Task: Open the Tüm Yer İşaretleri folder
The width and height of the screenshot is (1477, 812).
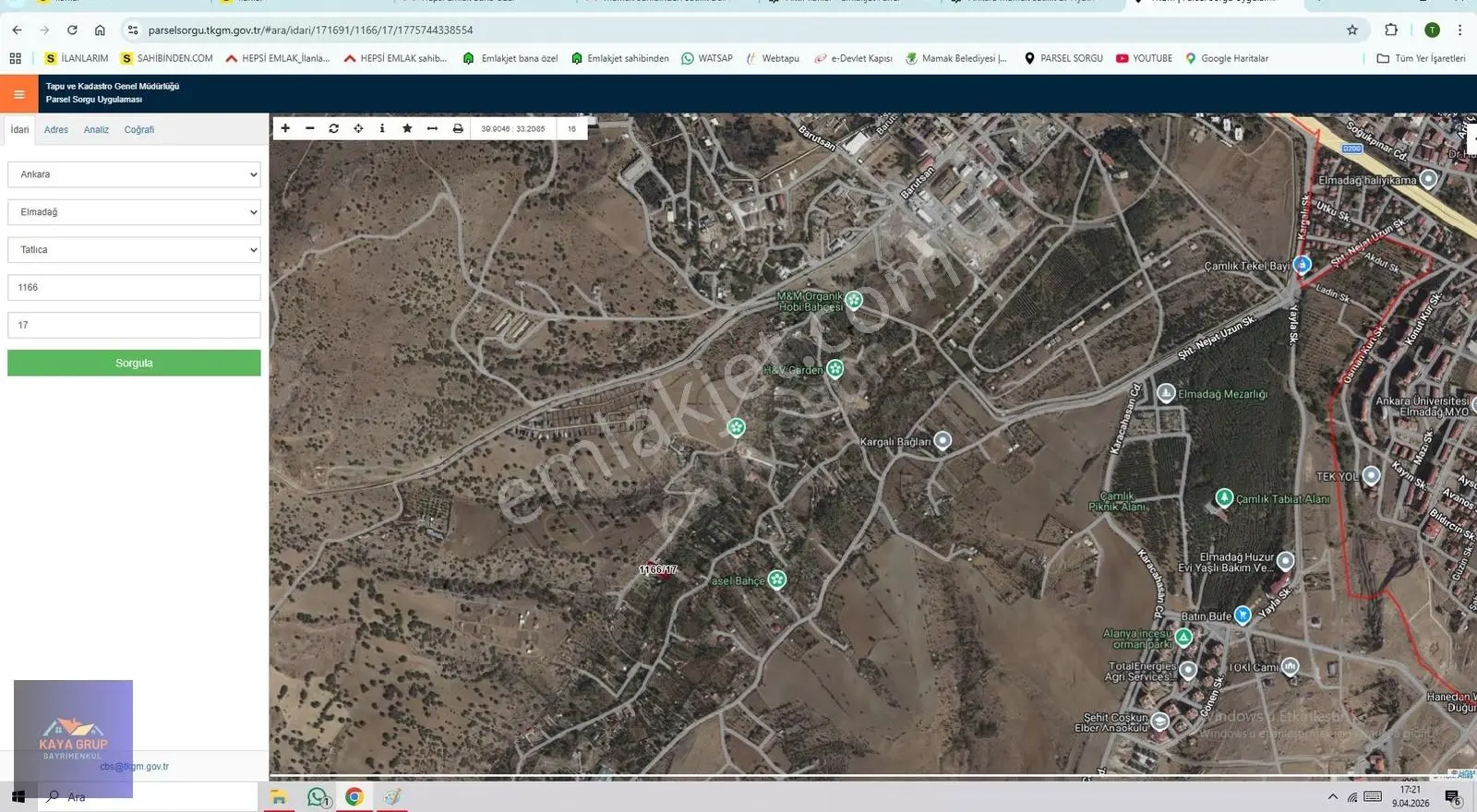Action: (x=1421, y=58)
